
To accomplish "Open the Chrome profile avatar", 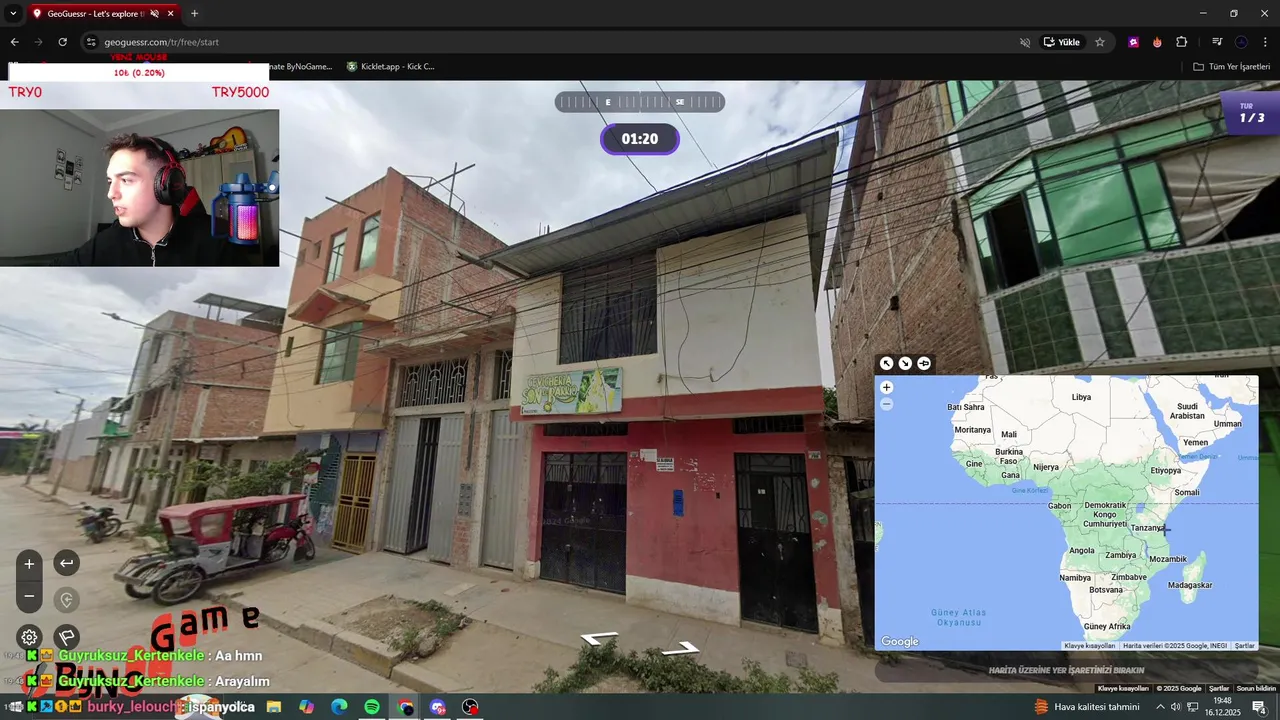I will (1241, 42).
